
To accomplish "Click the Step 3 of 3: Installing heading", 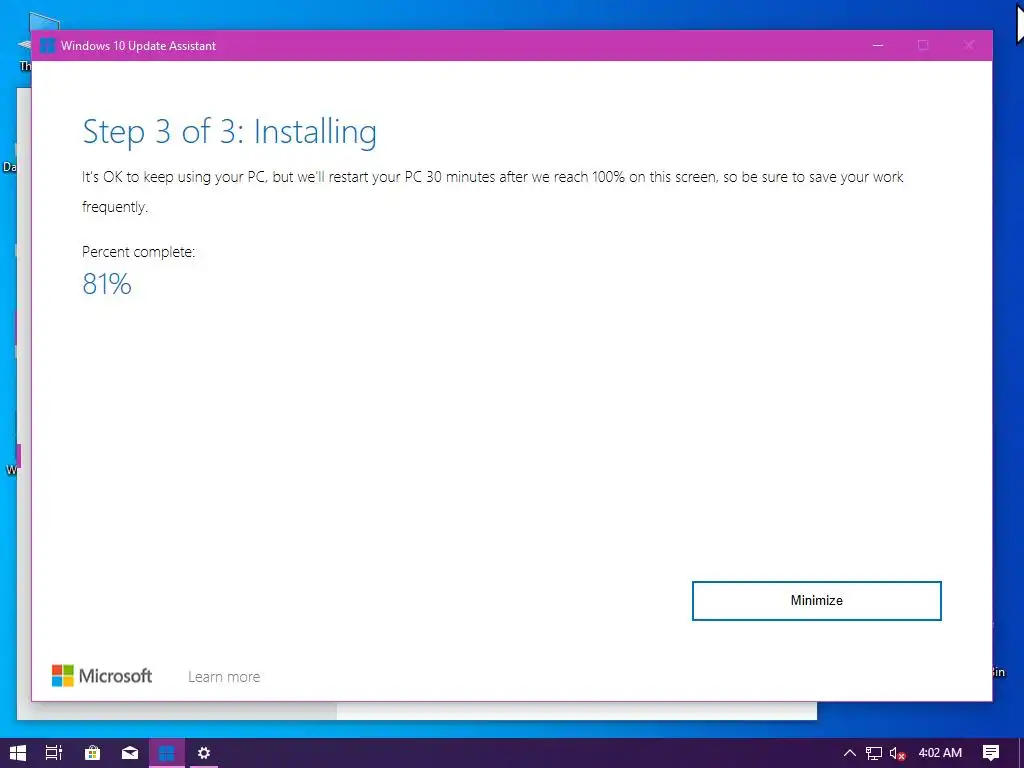I will click(229, 132).
